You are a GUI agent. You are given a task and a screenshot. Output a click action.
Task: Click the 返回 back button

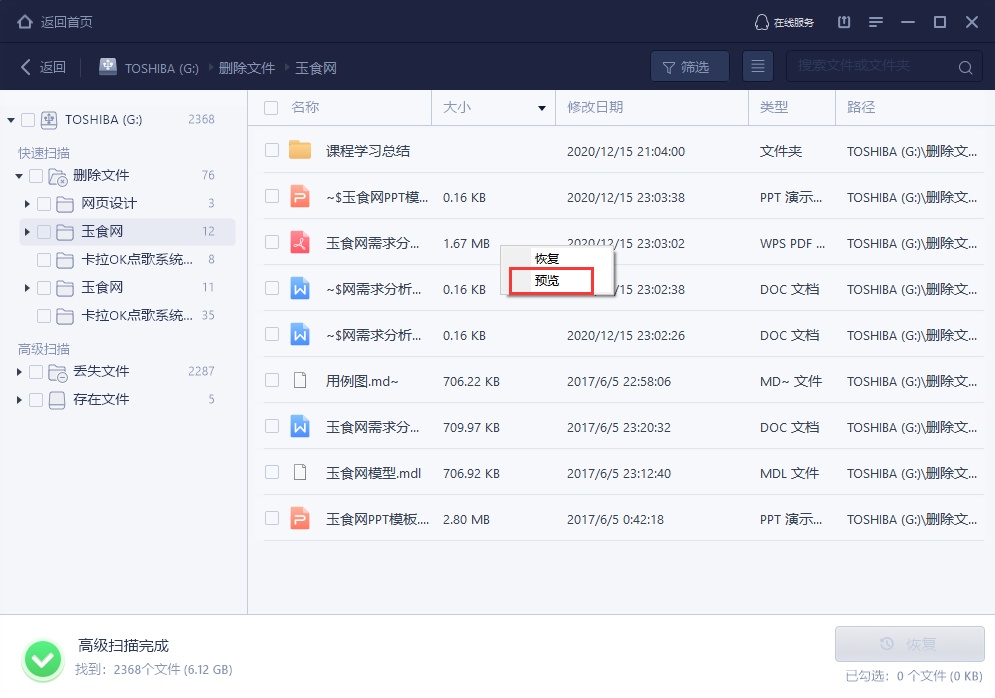coord(43,66)
